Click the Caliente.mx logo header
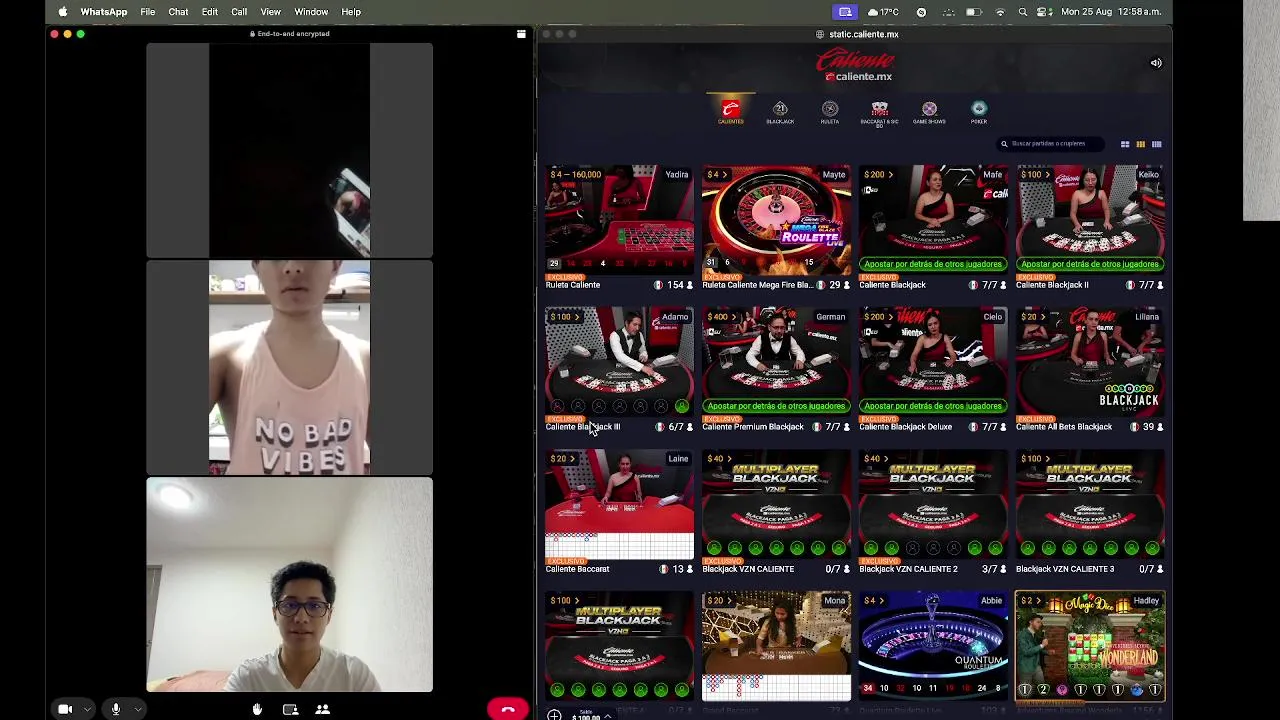Screen dimensions: 1280x720 point(855,66)
